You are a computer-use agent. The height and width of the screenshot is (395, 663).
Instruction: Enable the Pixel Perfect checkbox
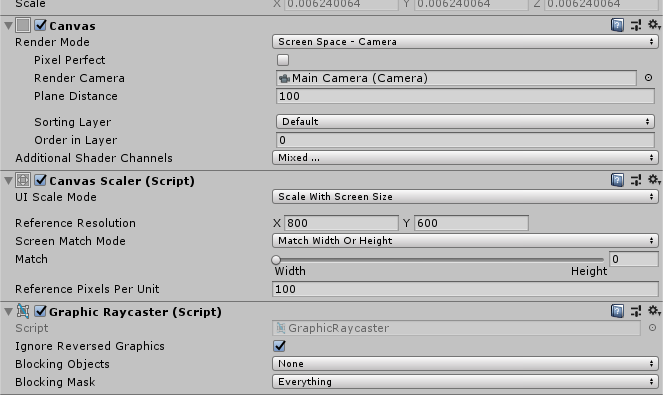(x=283, y=60)
